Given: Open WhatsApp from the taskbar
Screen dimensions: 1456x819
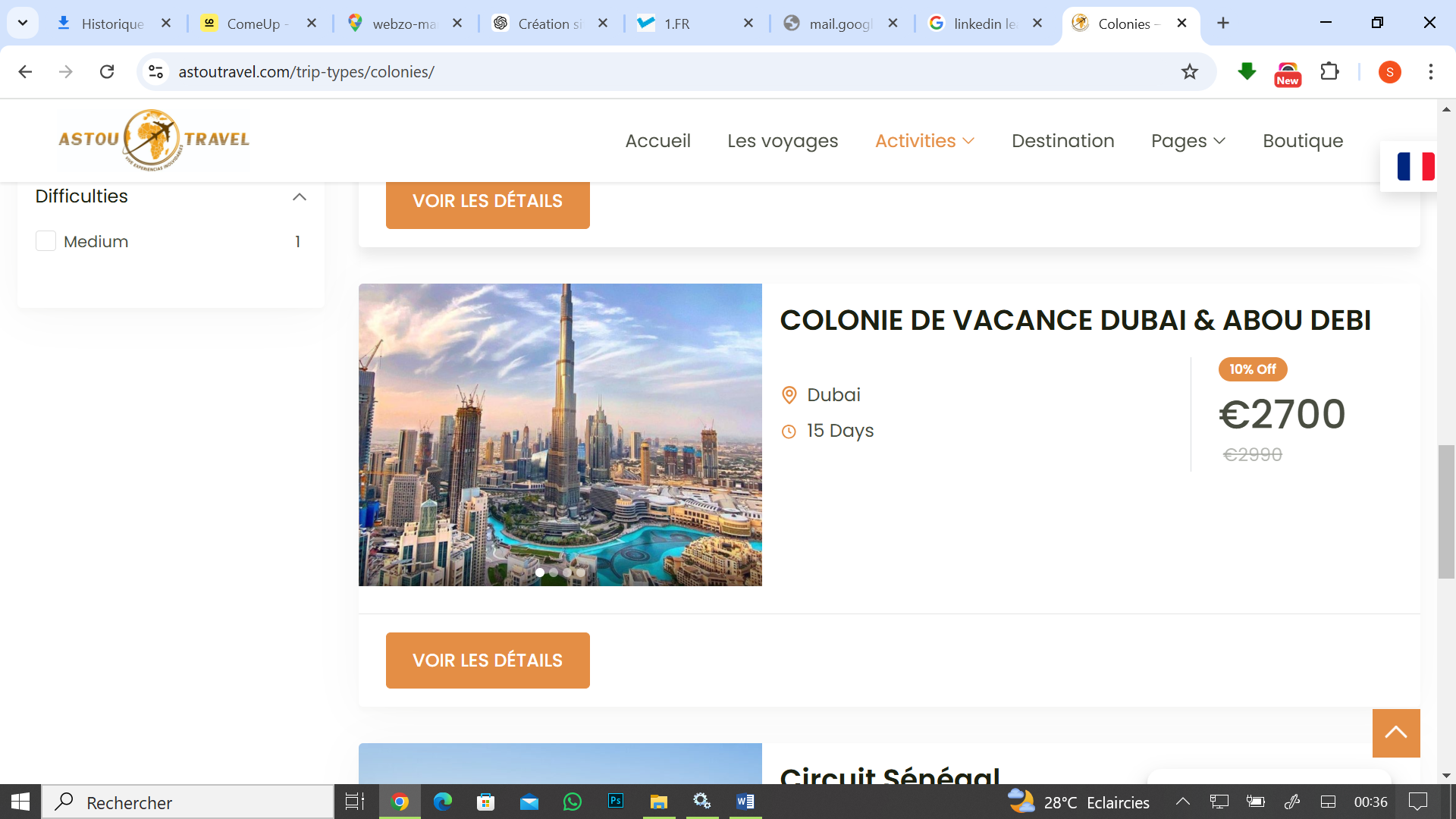Looking at the screenshot, I should (573, 802).
